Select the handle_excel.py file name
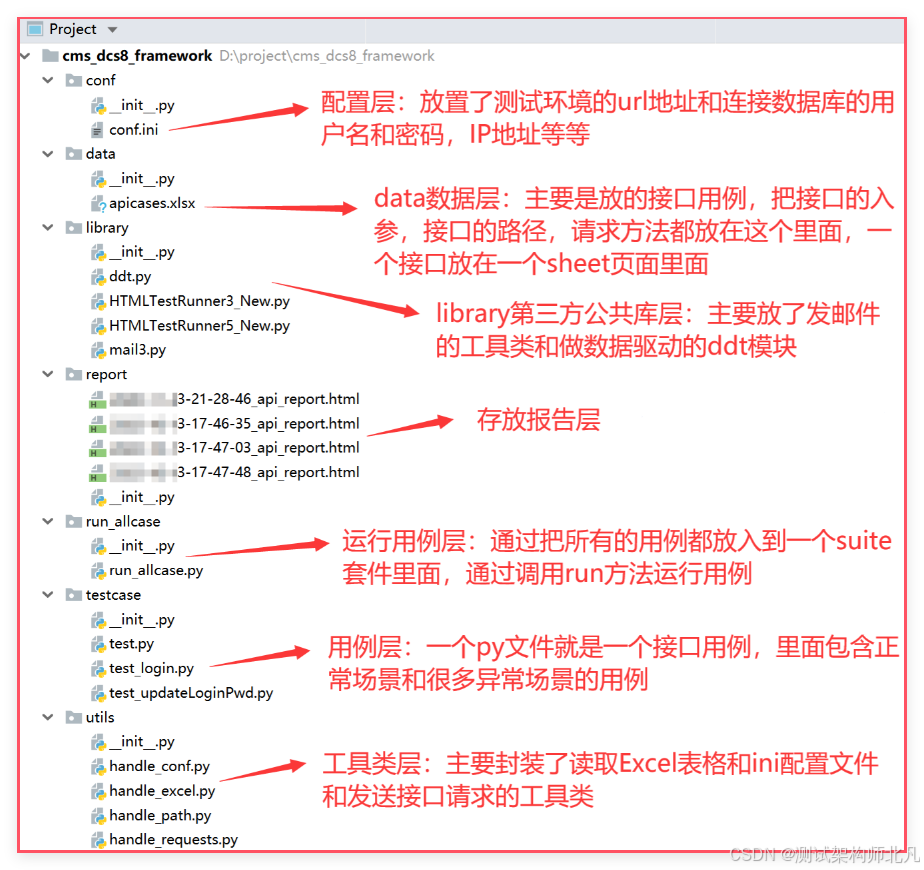 pos(162,791)
